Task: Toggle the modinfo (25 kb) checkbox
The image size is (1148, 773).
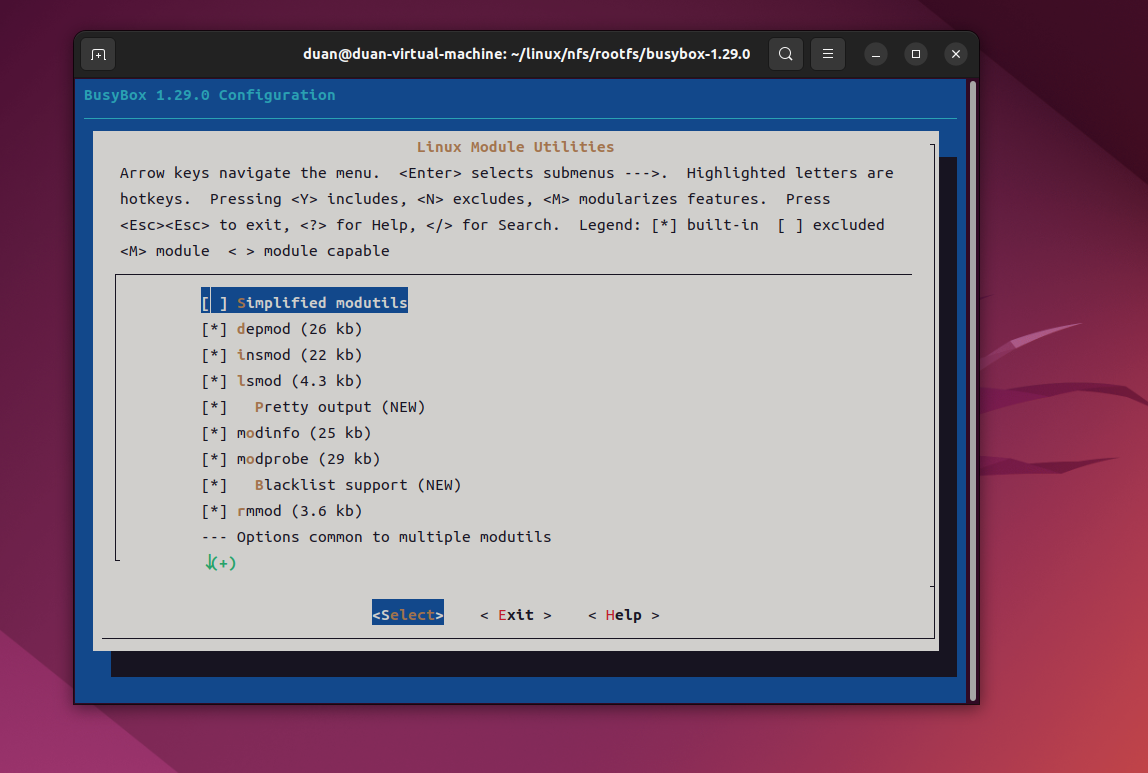Action: pos(215,433)
